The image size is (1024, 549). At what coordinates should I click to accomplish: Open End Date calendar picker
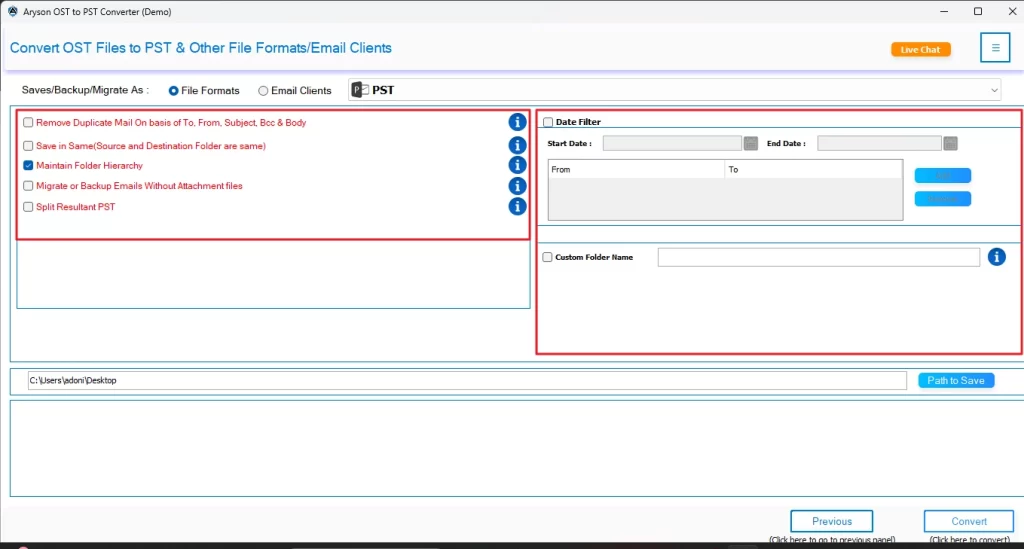pyautogui.click(x=950, y=144)
